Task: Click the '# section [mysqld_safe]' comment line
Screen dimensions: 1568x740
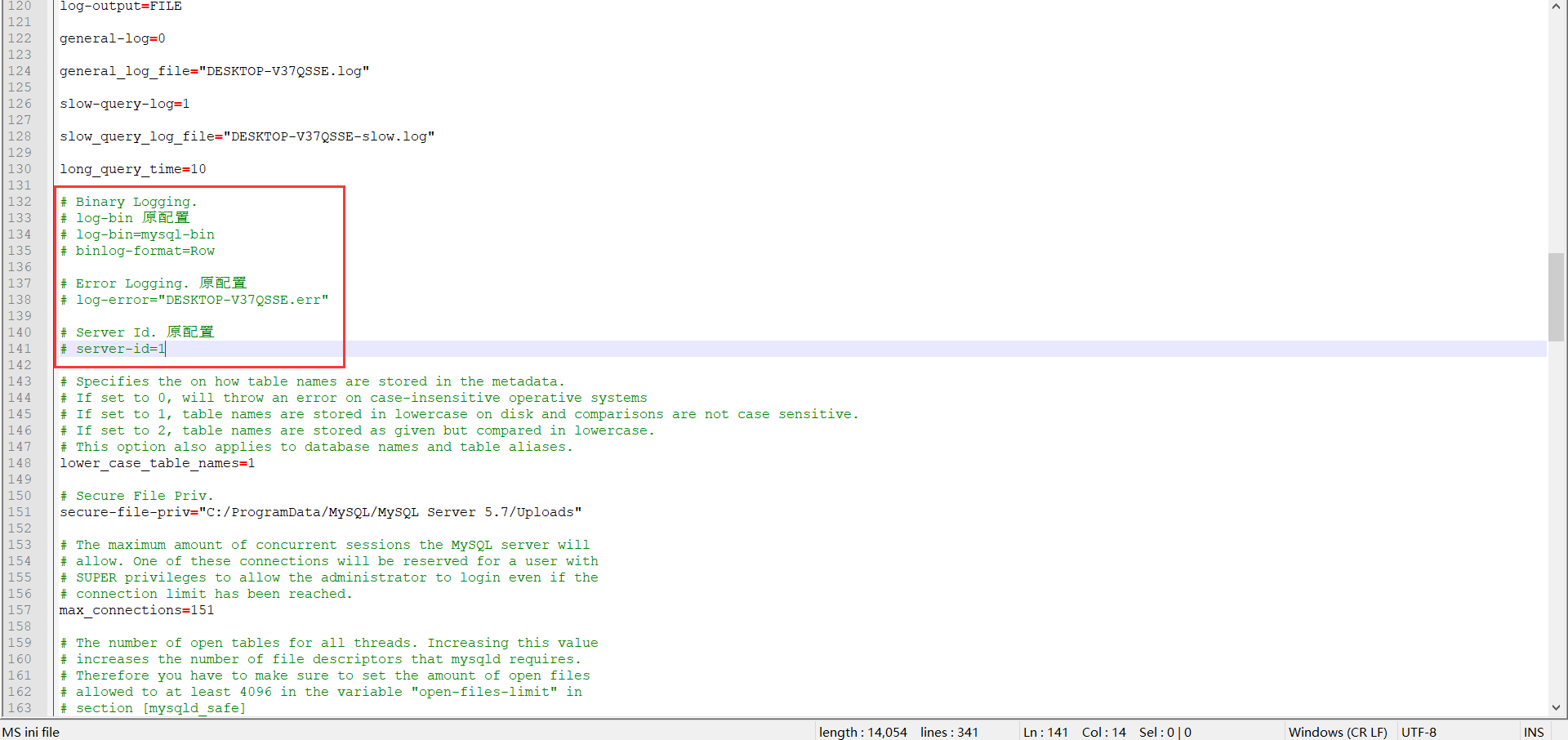Action: pyautogui.click(x=154, y=708)
